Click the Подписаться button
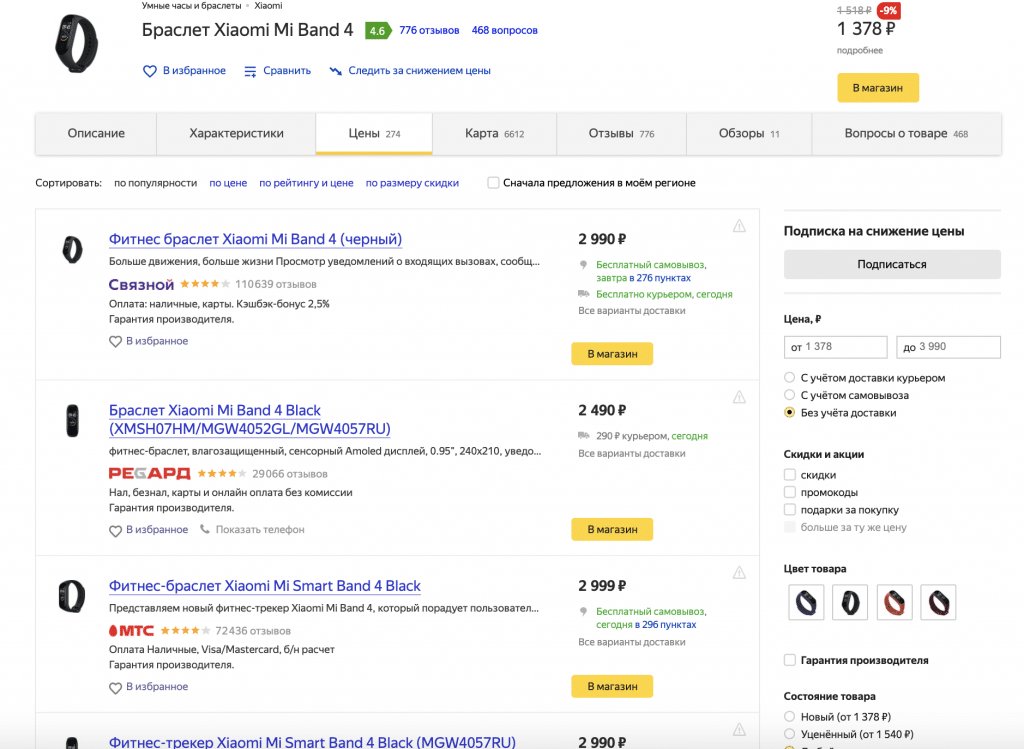Image resolution: width=1024 pixels, height=749 pixels. coord(892,265)
